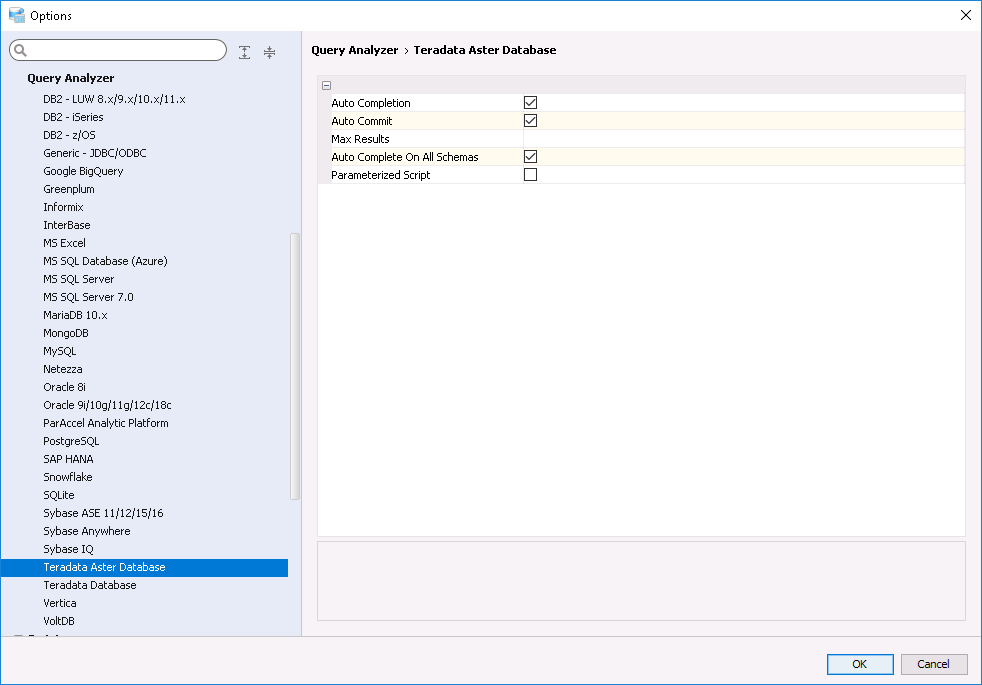Open Teradata Database options
The width and height of the screenshot is (982, 685).
(x=90, y=585)
